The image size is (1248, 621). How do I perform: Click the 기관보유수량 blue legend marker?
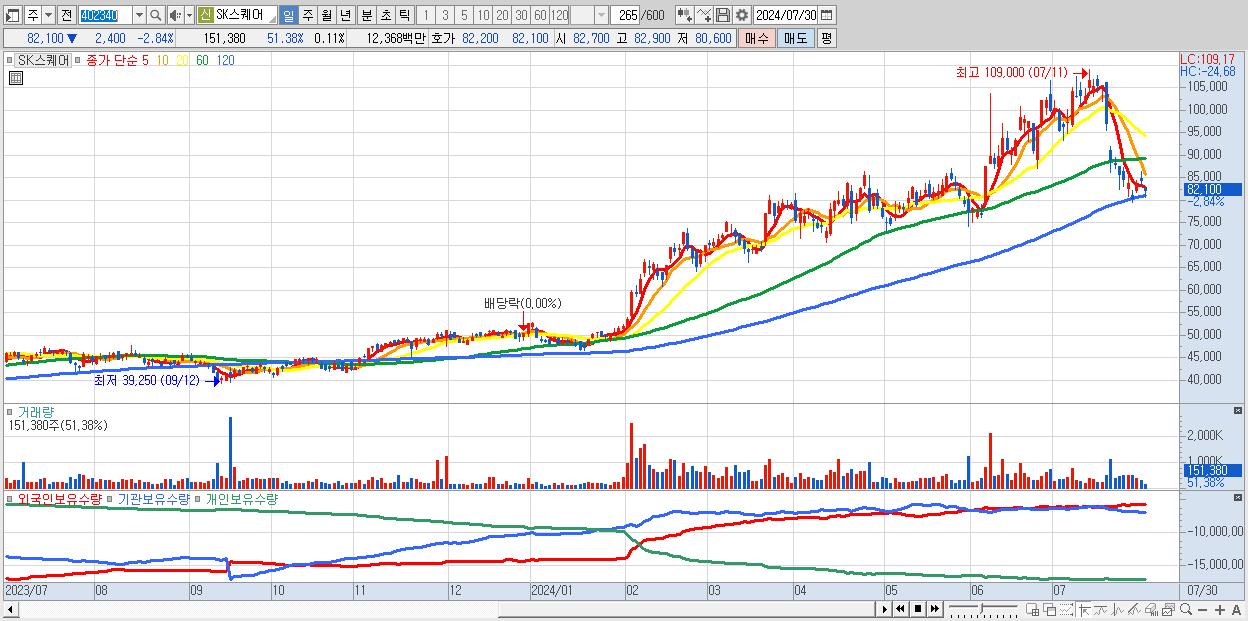pos(110,498)
